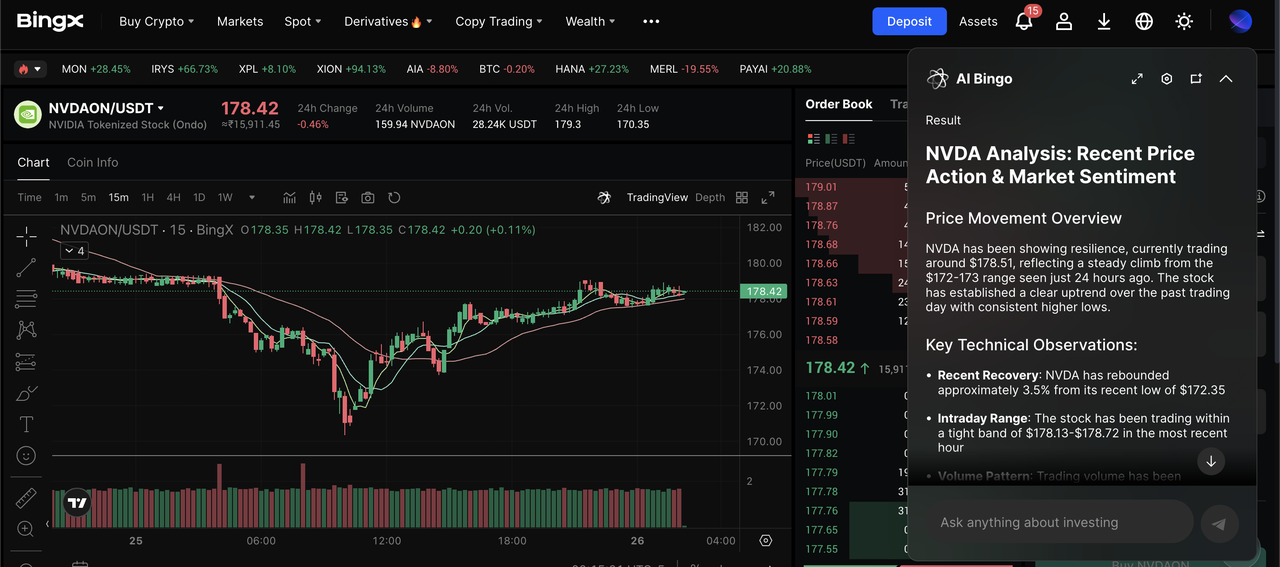Screen dimensions: 1280x567
Task: Click the candlestick chart style icon
Action: pos(316,197)
